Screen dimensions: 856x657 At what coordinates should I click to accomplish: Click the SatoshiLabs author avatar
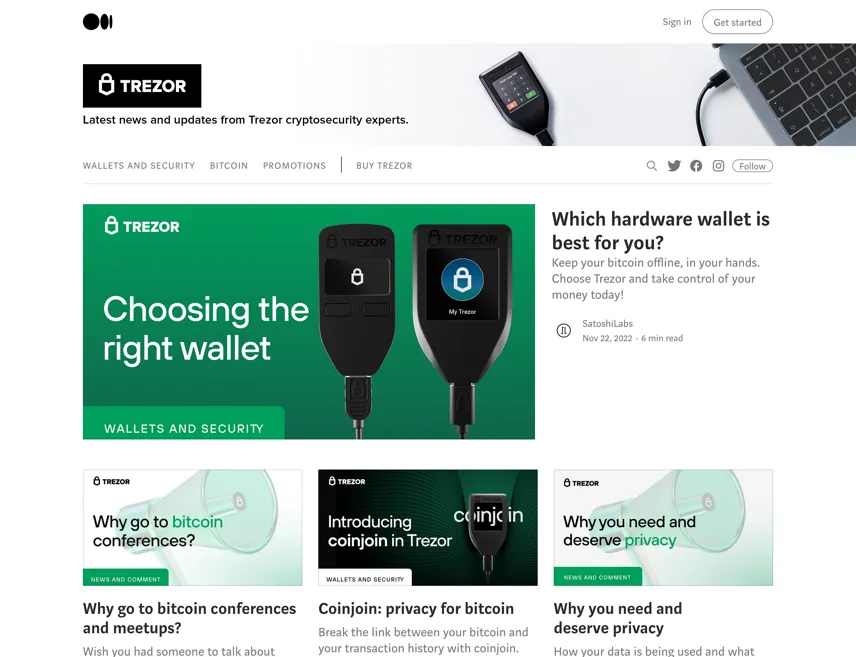tap(563, 330)
